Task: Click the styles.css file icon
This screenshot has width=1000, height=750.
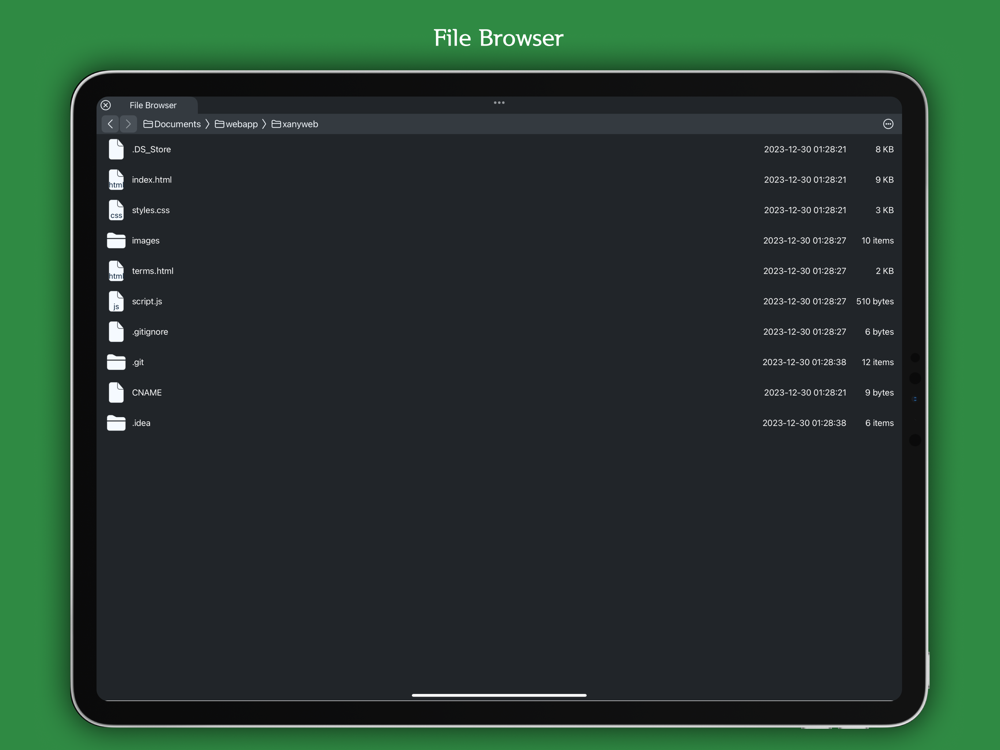Action: tap(116, 210)
